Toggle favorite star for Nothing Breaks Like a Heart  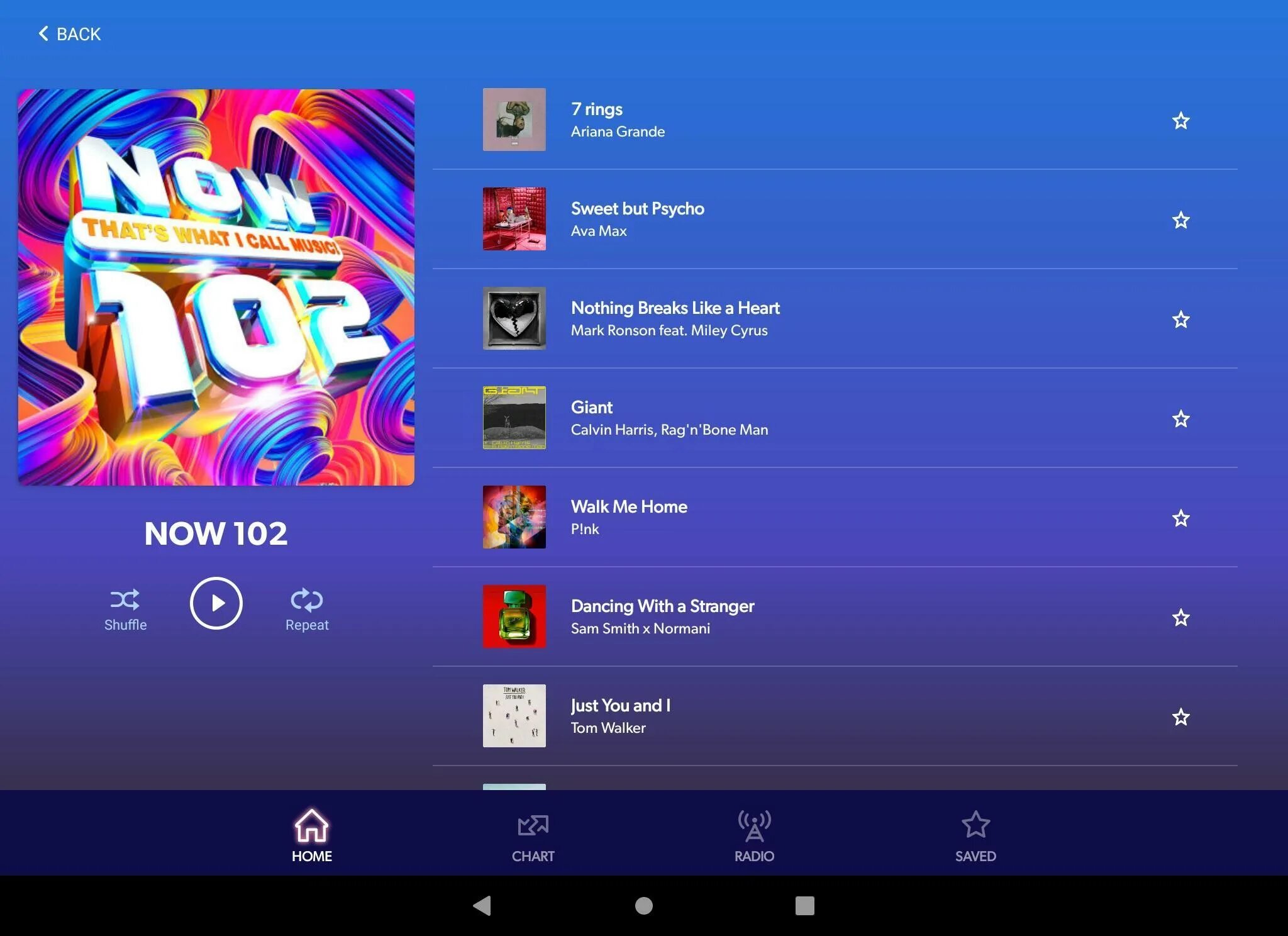click(x=1180, y=318)
